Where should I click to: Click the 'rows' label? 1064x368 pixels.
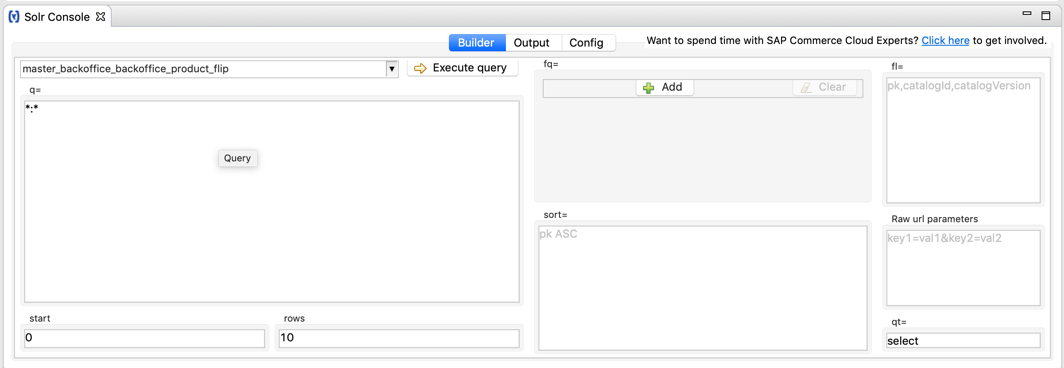click(294, 318)
